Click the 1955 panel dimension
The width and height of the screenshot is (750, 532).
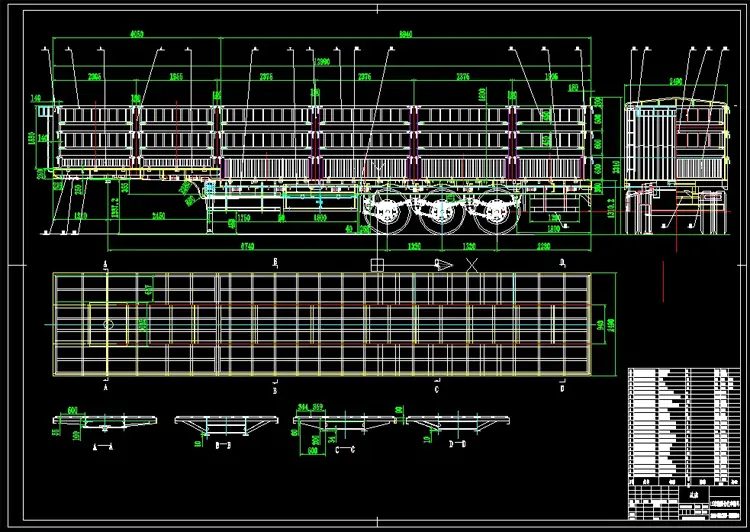click(x=176, y=77)
